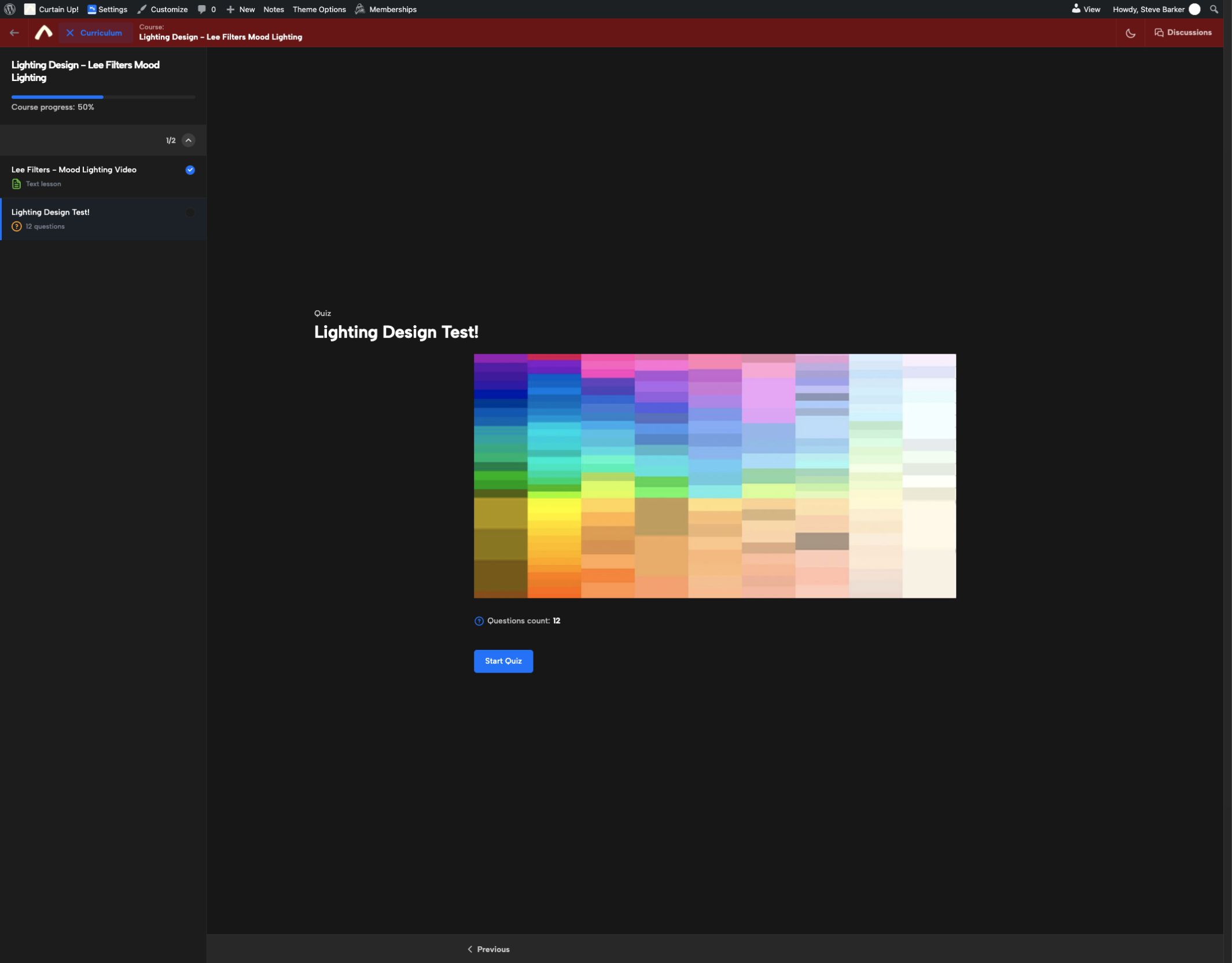
Task: Click the 12 questions label
Action: tap(45, 226)
